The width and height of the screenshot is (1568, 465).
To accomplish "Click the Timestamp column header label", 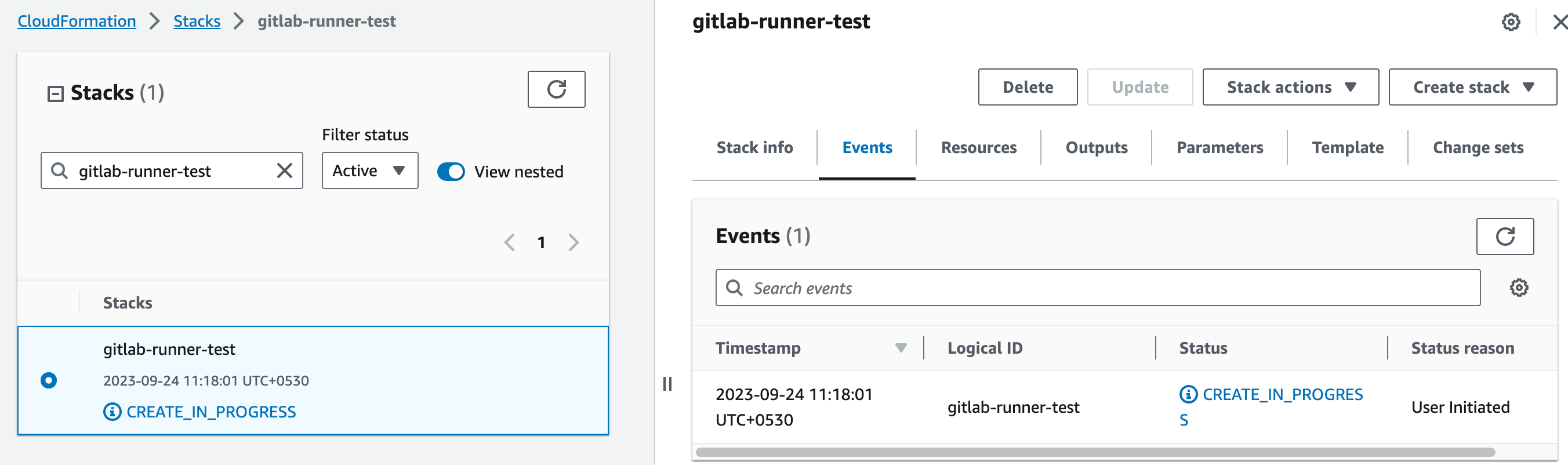I will pos(757,348).
